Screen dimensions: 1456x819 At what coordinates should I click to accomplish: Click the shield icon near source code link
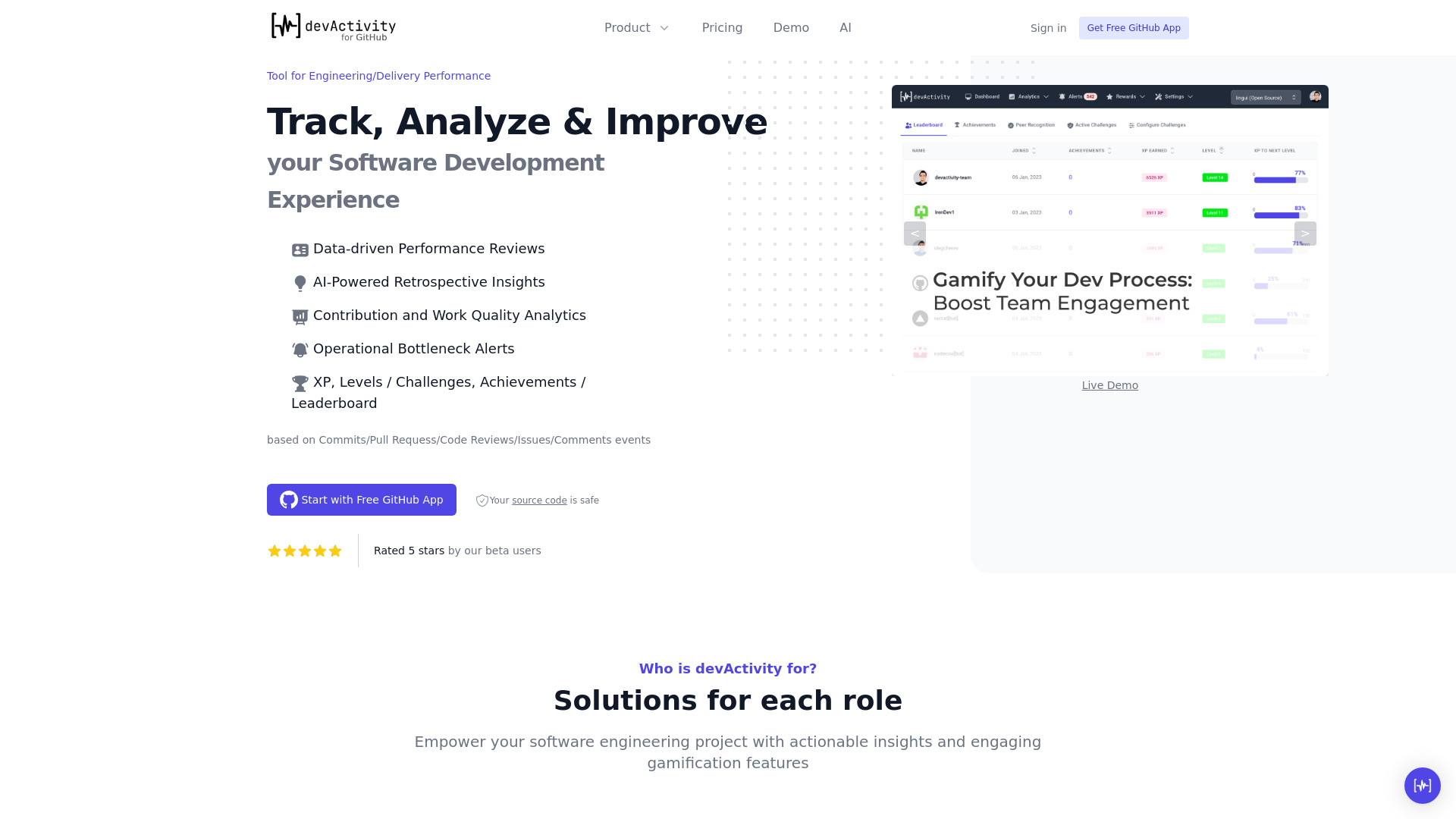(482, 500)
